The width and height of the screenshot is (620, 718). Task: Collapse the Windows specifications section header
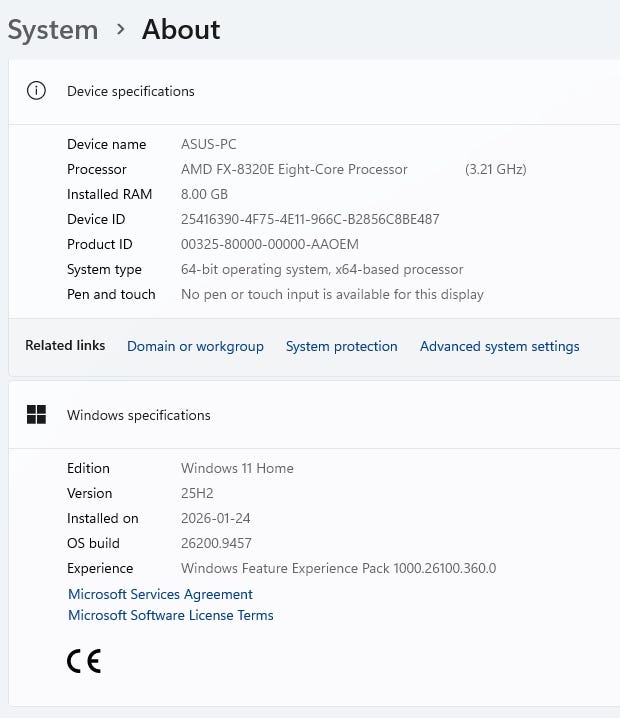[314, 415]
